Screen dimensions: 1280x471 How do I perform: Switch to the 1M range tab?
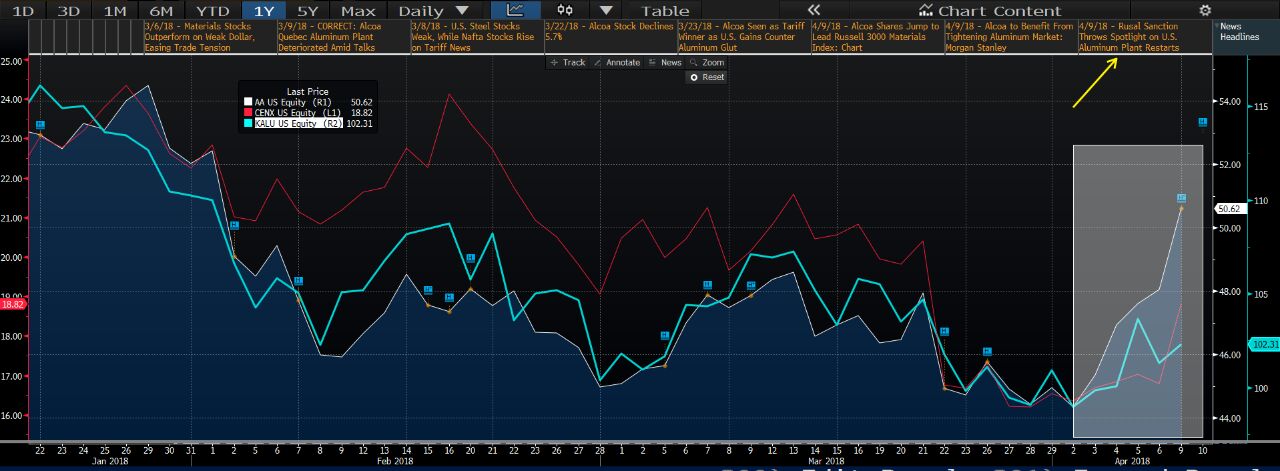(x=115, y=11)
